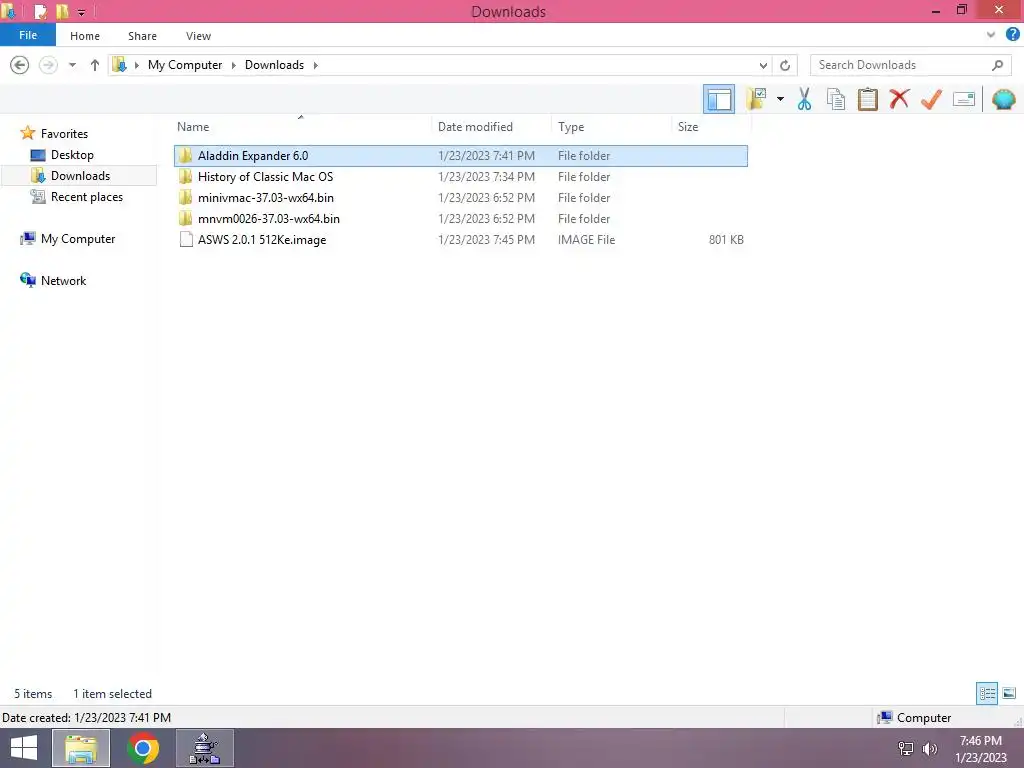Expand the chevron after Downloads
1024x768 pixels.
pyautogui.click(x=315, y=65)
